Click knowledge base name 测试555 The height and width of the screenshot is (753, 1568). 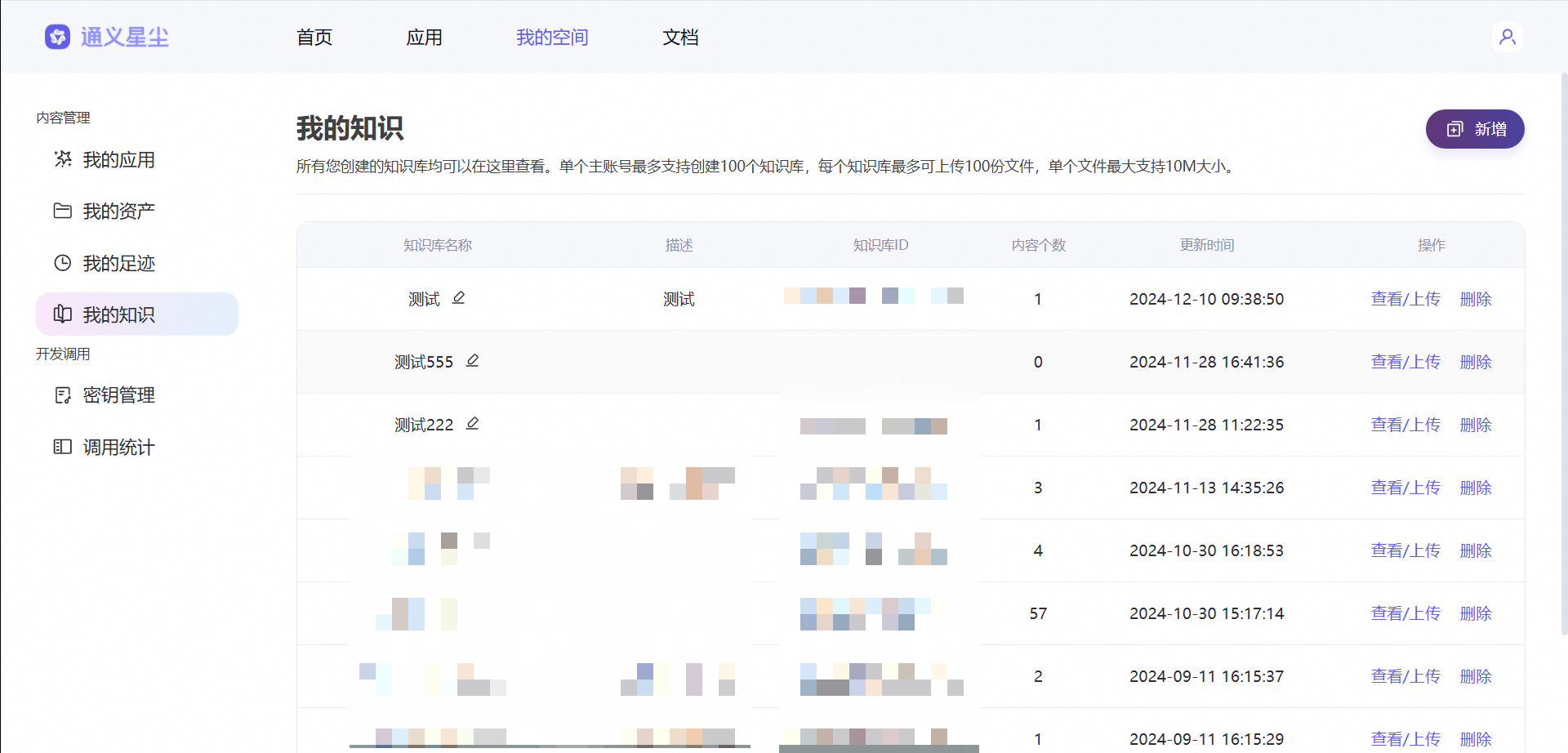[x=424, y=362]
